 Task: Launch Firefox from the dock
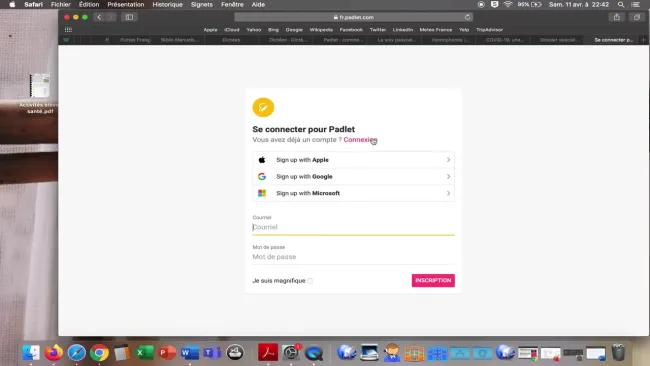click(x=53, y=353)
